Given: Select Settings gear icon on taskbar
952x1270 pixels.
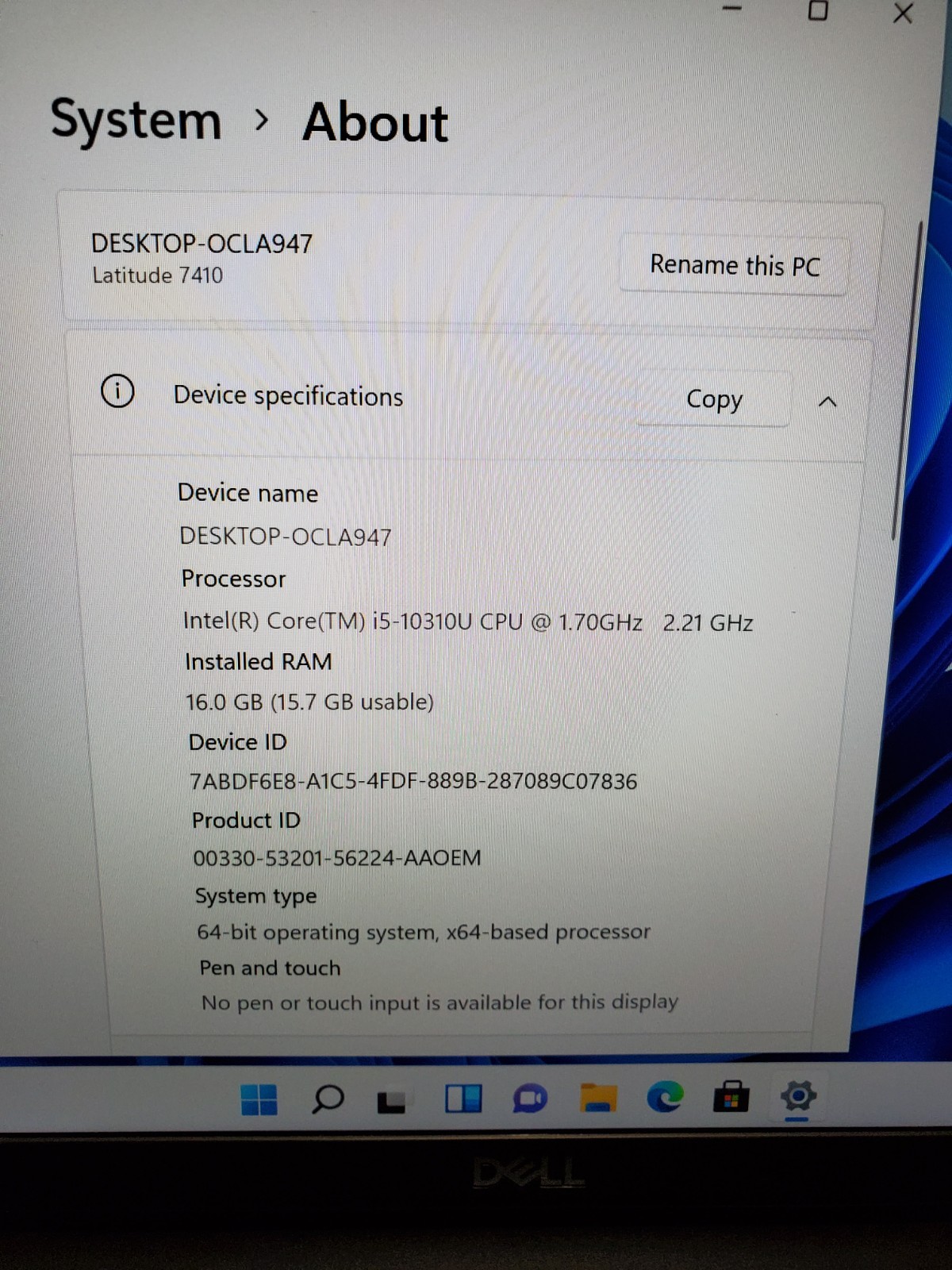Looking at the screenshot, I should (798, 1096).
